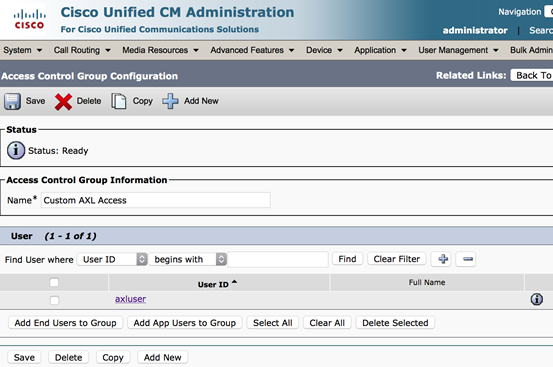Viewport: 553px width, 367px height.
Task: Click the Clear All button
Action: pyautogui.click(x=327, y=323)
